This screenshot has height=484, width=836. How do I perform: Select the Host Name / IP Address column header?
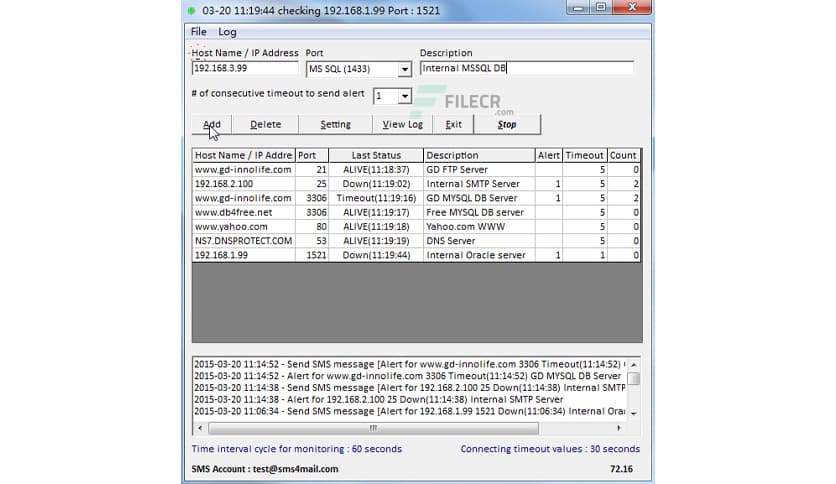pos(244,155)
